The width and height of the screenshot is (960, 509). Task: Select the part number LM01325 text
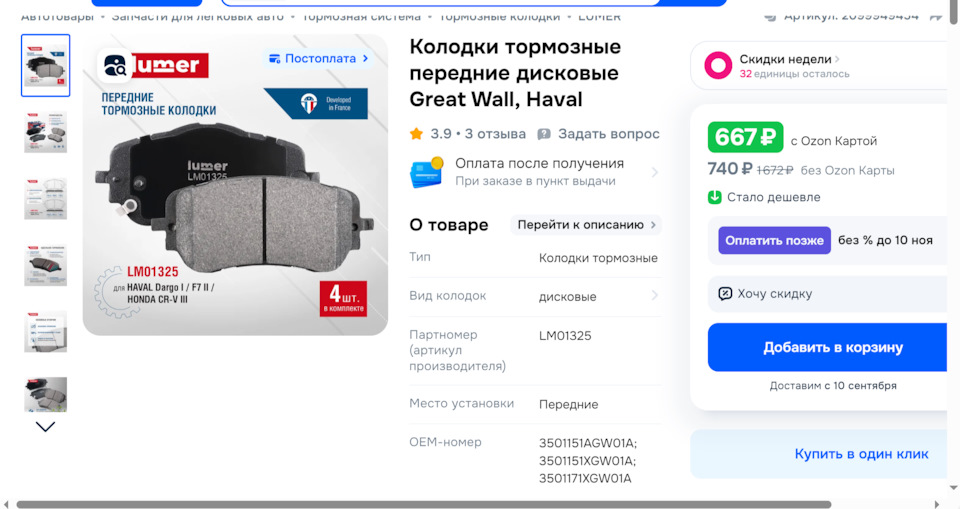[565, 336]
